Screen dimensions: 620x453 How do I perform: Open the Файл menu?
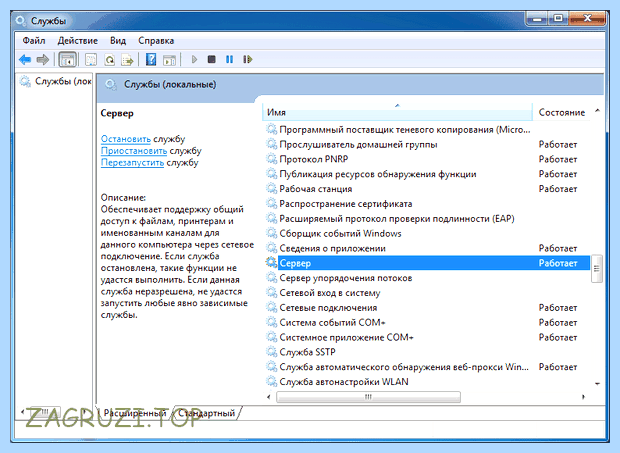34,40
